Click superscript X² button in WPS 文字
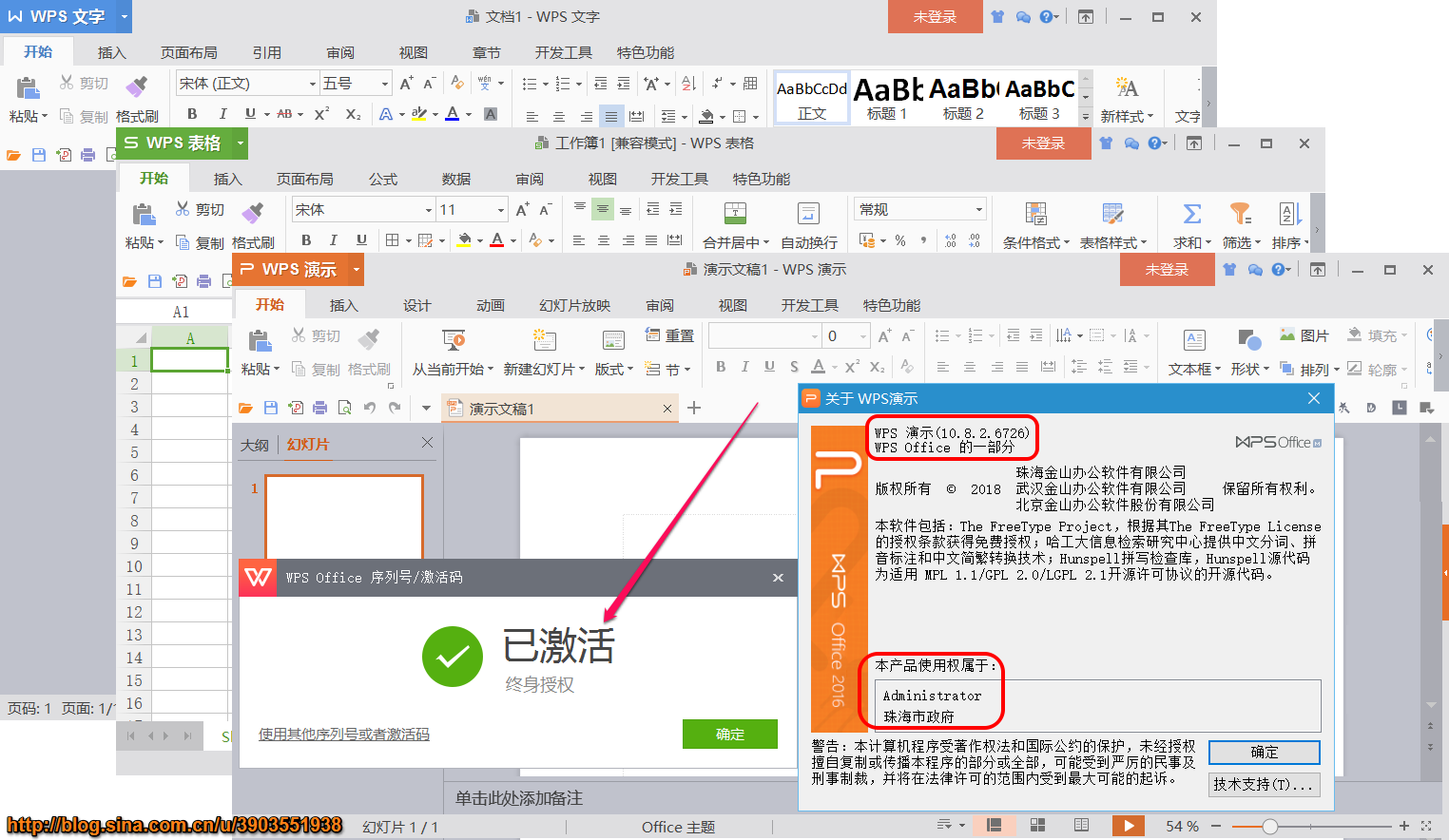The width and height of the screenshot is (1449, 840). pyautogui.click(x=321, y=113)
